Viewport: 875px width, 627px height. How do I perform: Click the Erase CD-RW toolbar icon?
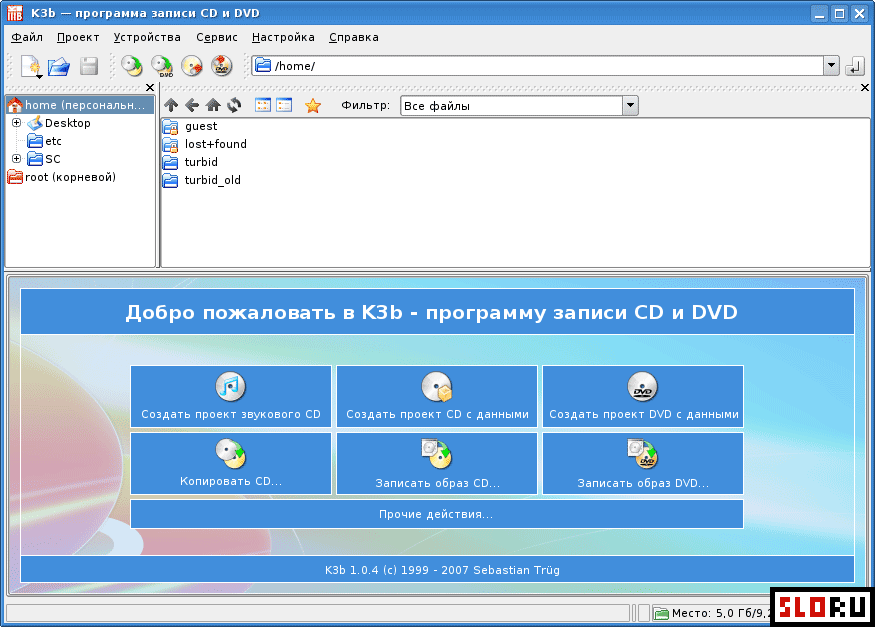coord(192,66)
